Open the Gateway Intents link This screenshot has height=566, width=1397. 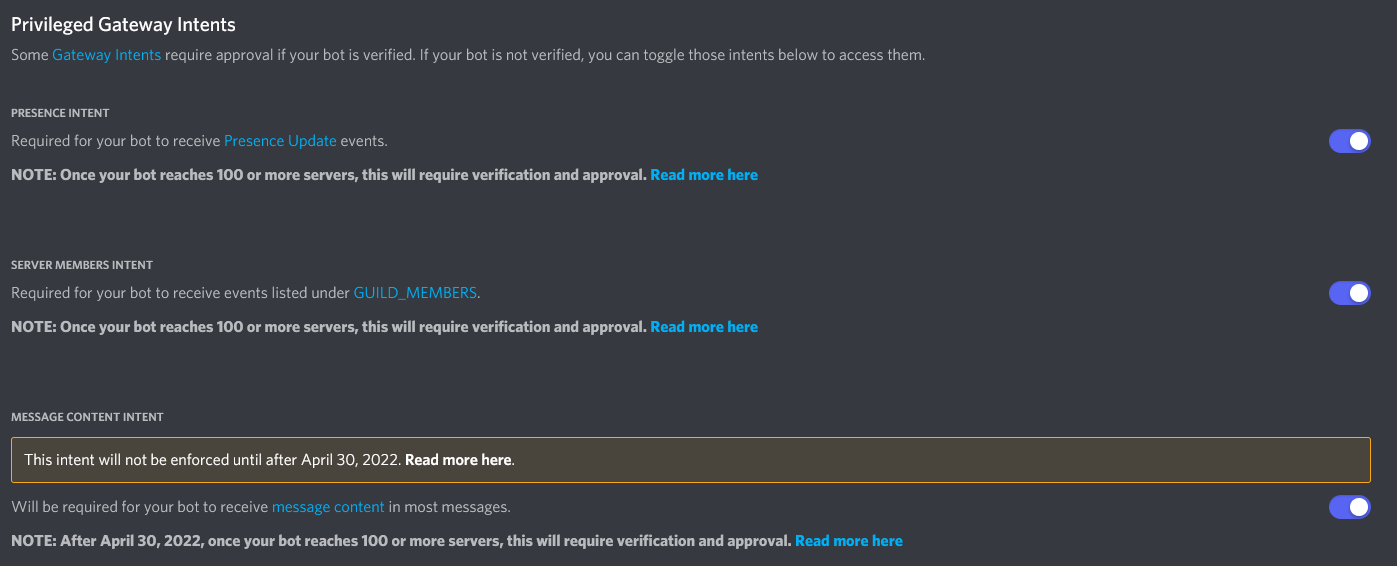tap(106, 55)
